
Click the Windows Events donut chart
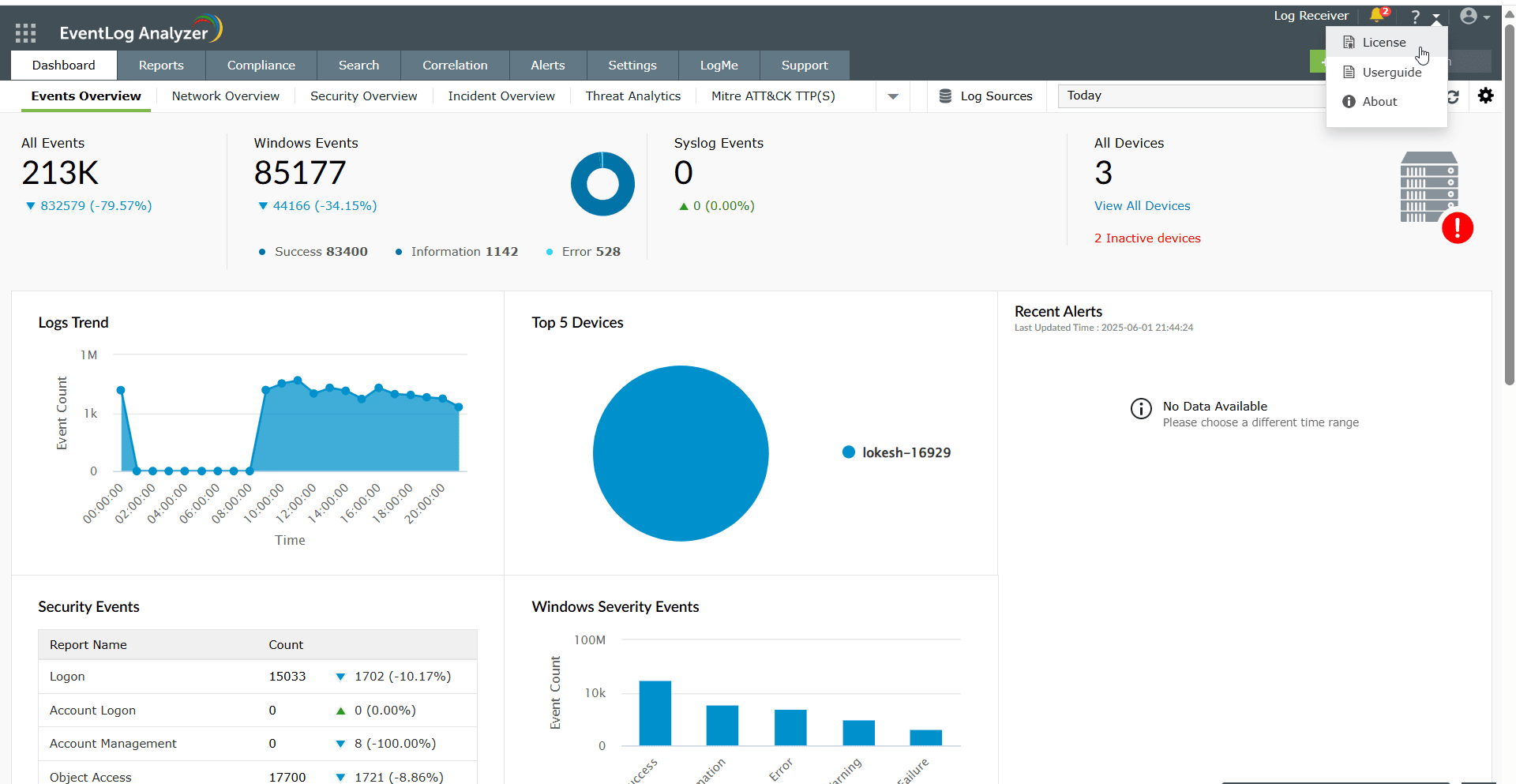pyautogui.click(x=602, y=184)
